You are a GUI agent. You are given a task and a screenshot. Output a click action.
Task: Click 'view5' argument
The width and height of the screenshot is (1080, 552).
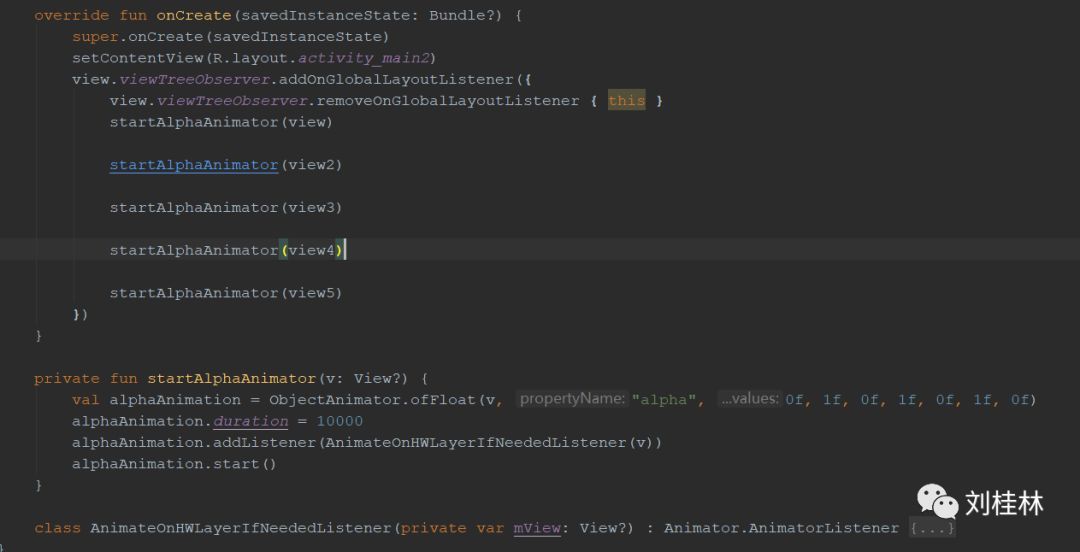click(x=311, y=293)
